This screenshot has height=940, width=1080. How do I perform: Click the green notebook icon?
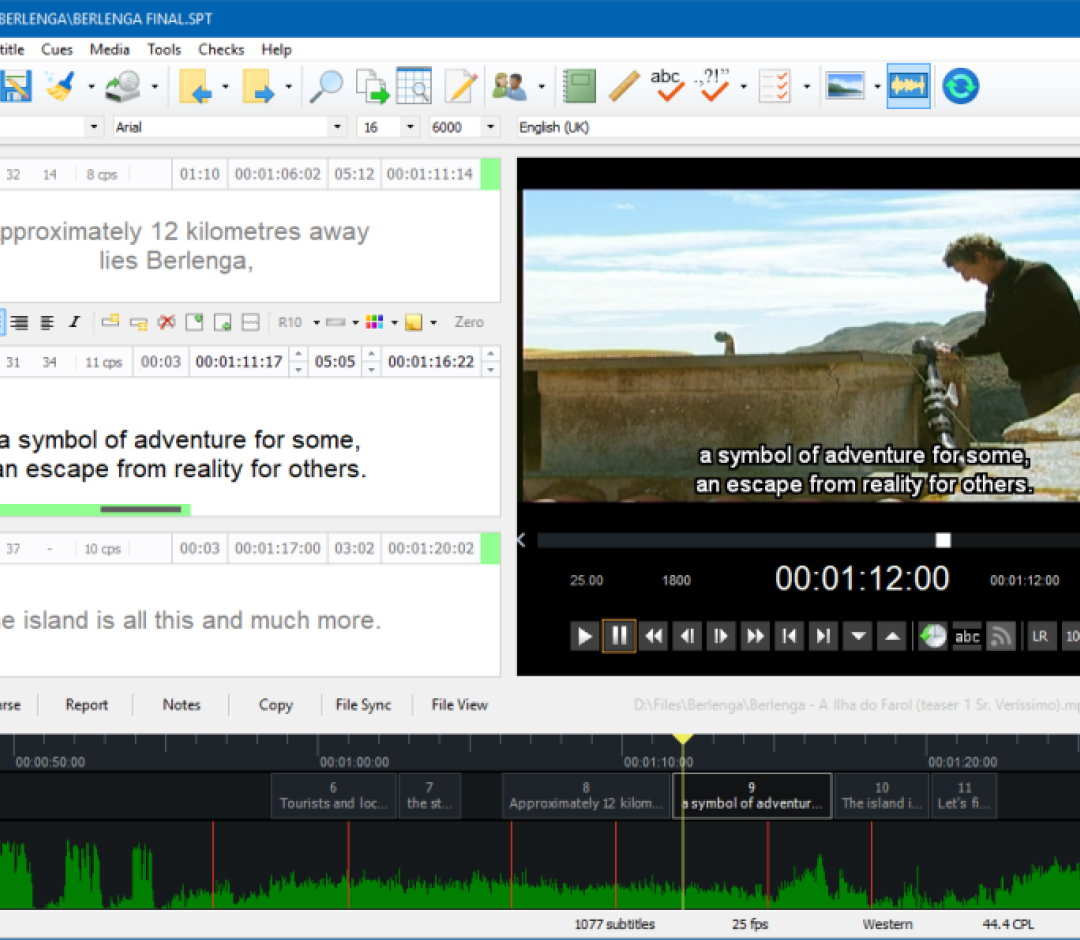(579, 87)
